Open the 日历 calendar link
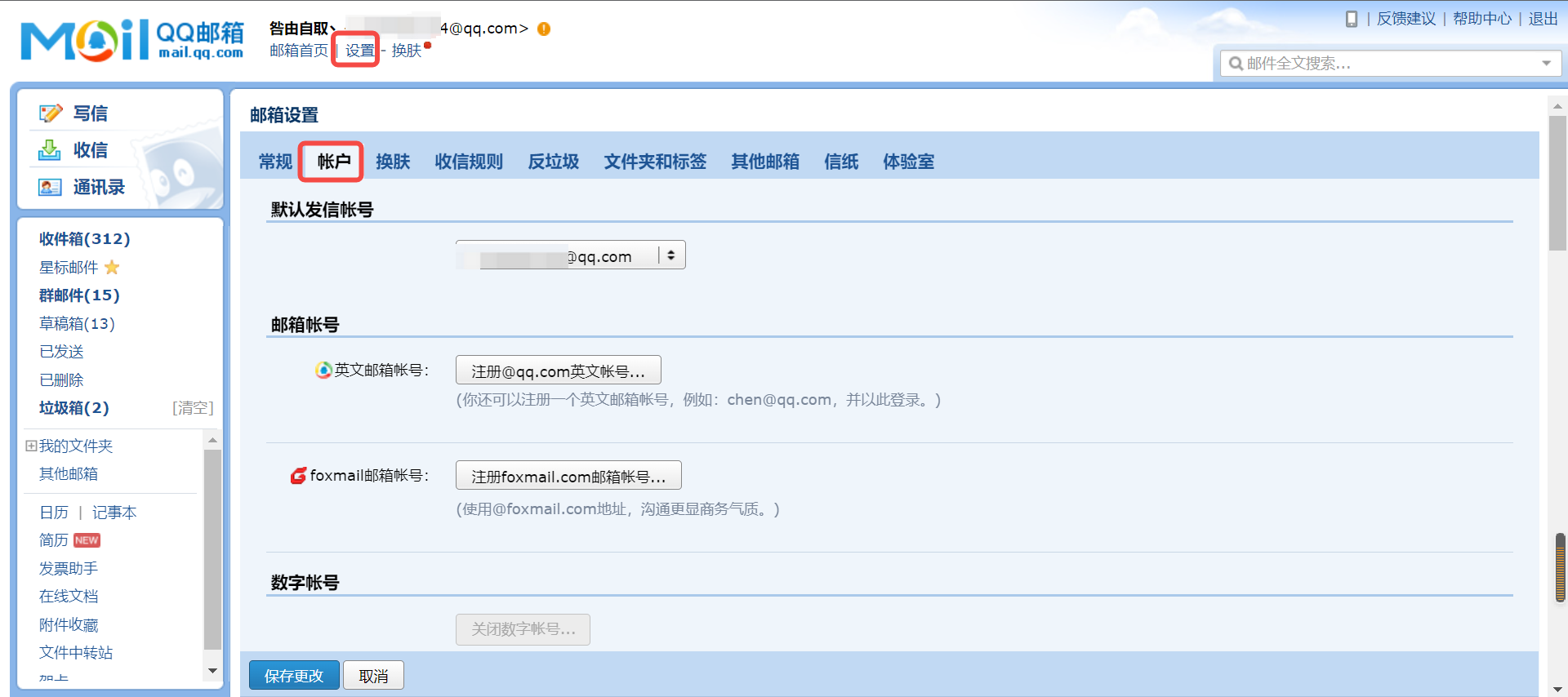1568x697 pixels. (54, 512)
